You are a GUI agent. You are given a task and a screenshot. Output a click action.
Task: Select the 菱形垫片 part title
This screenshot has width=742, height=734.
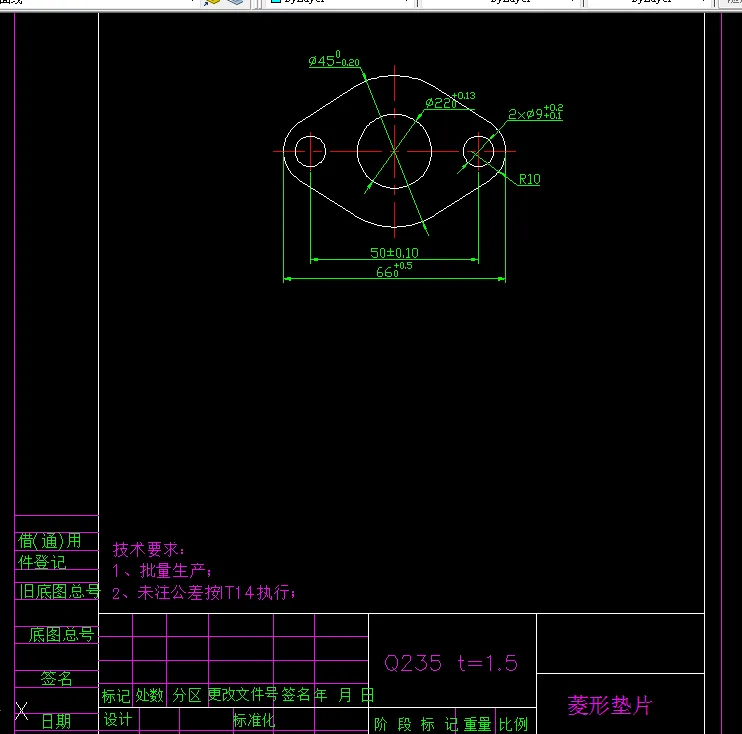[610, 705]
